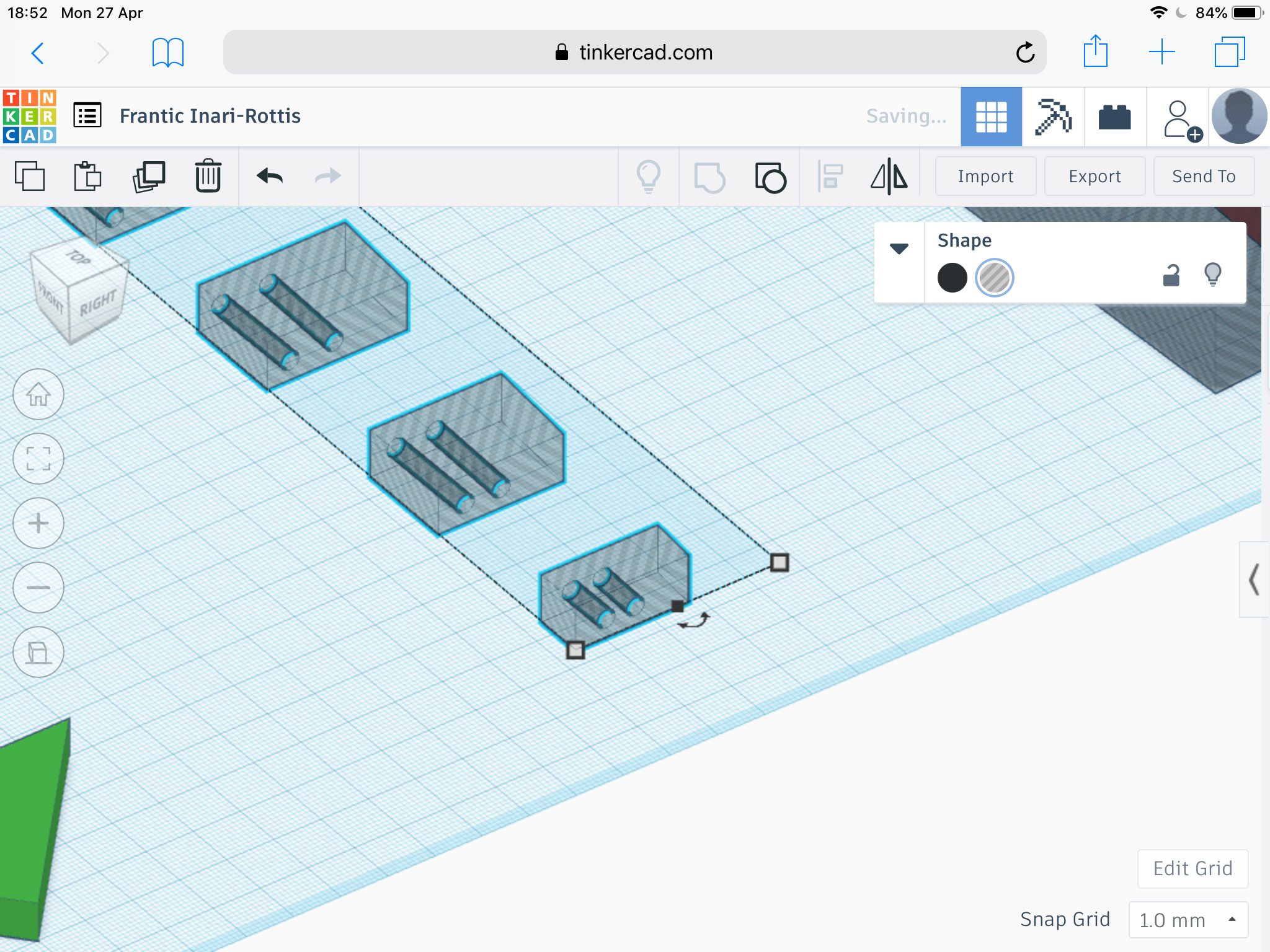Open the Snap Grid dropdown

click(x=1188, y=920)
